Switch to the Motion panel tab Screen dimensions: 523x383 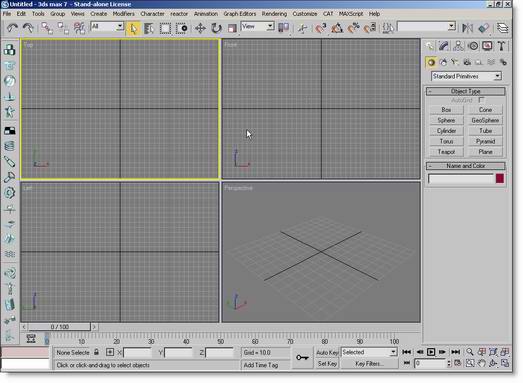click(x=473, y=46)
